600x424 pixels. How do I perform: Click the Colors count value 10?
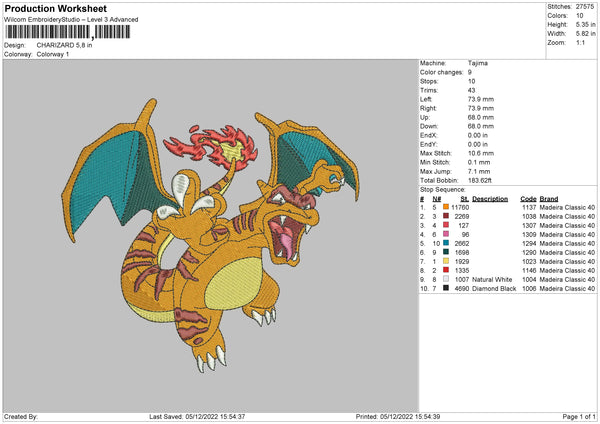(579, 16)
